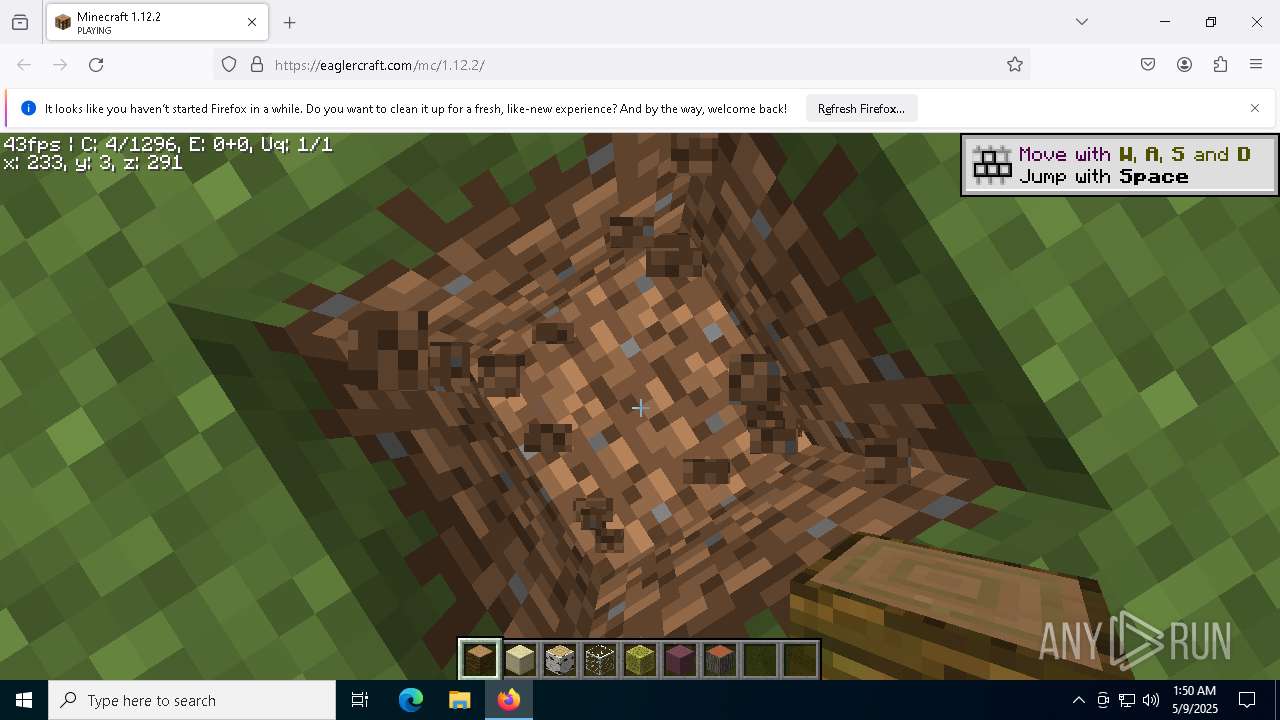Select the pale sandstone-colored block in hotbar

[520, 660]
